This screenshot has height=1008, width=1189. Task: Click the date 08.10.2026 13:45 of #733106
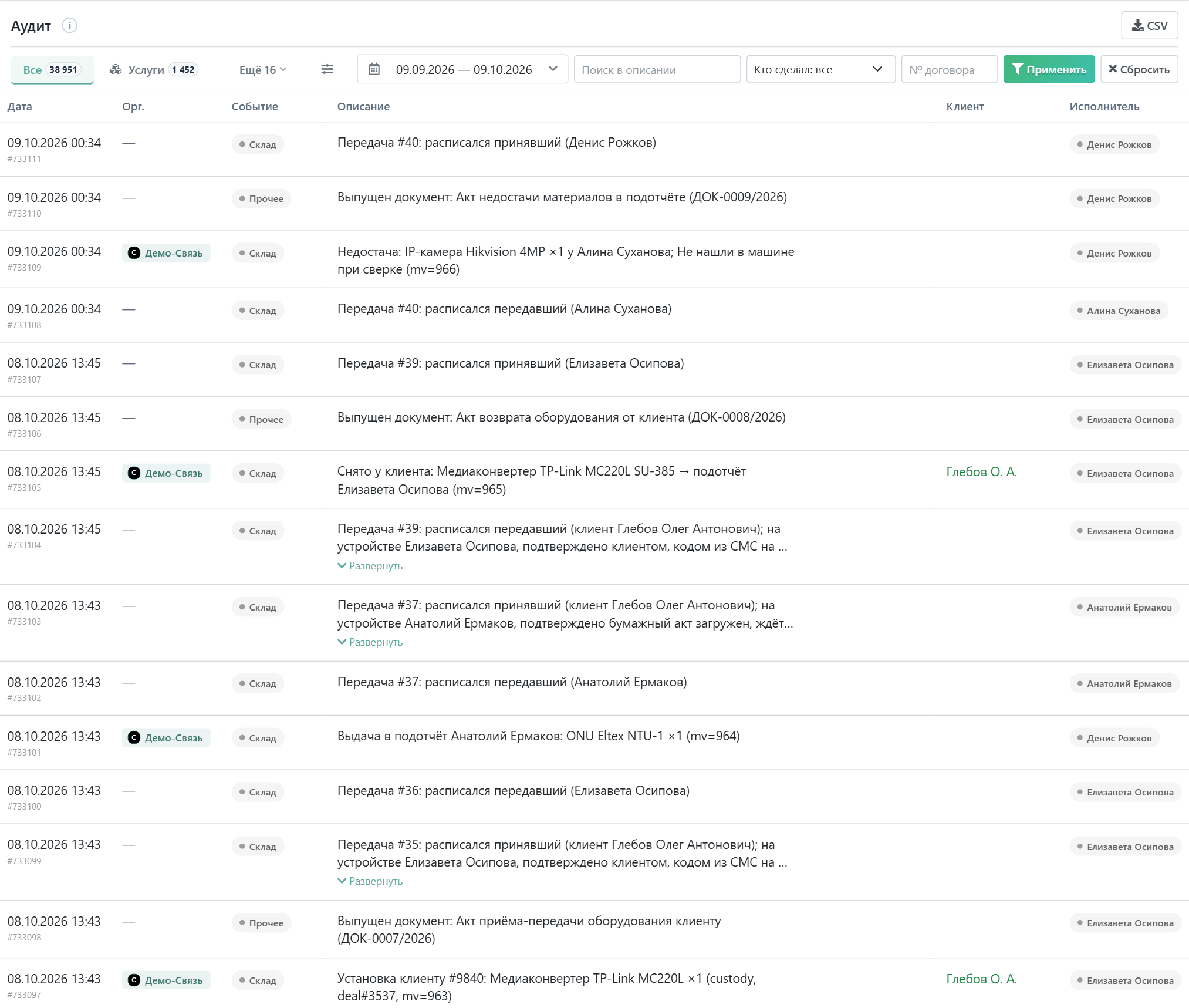click(54, 418)
